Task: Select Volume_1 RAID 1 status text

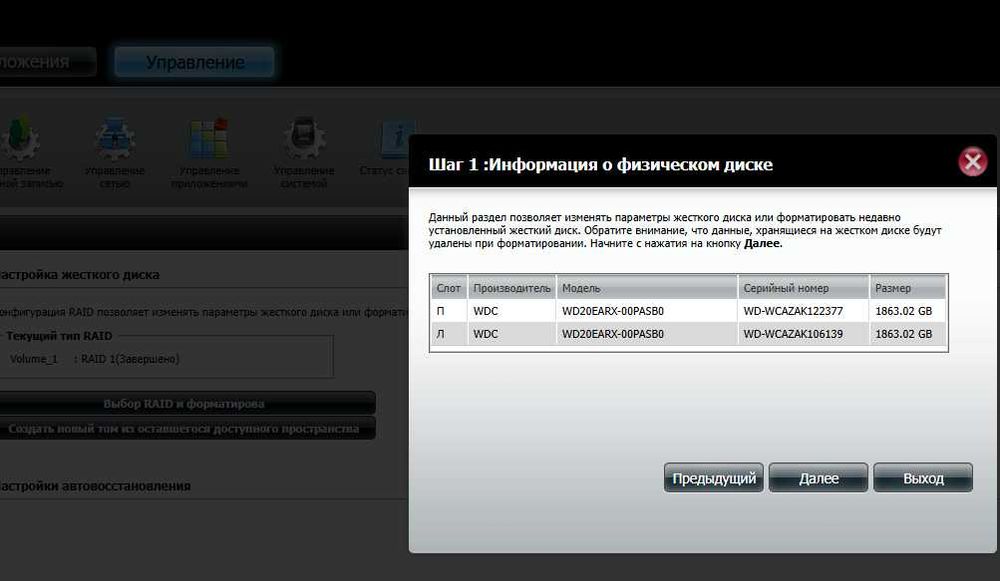Action: (x=94, y=359)
